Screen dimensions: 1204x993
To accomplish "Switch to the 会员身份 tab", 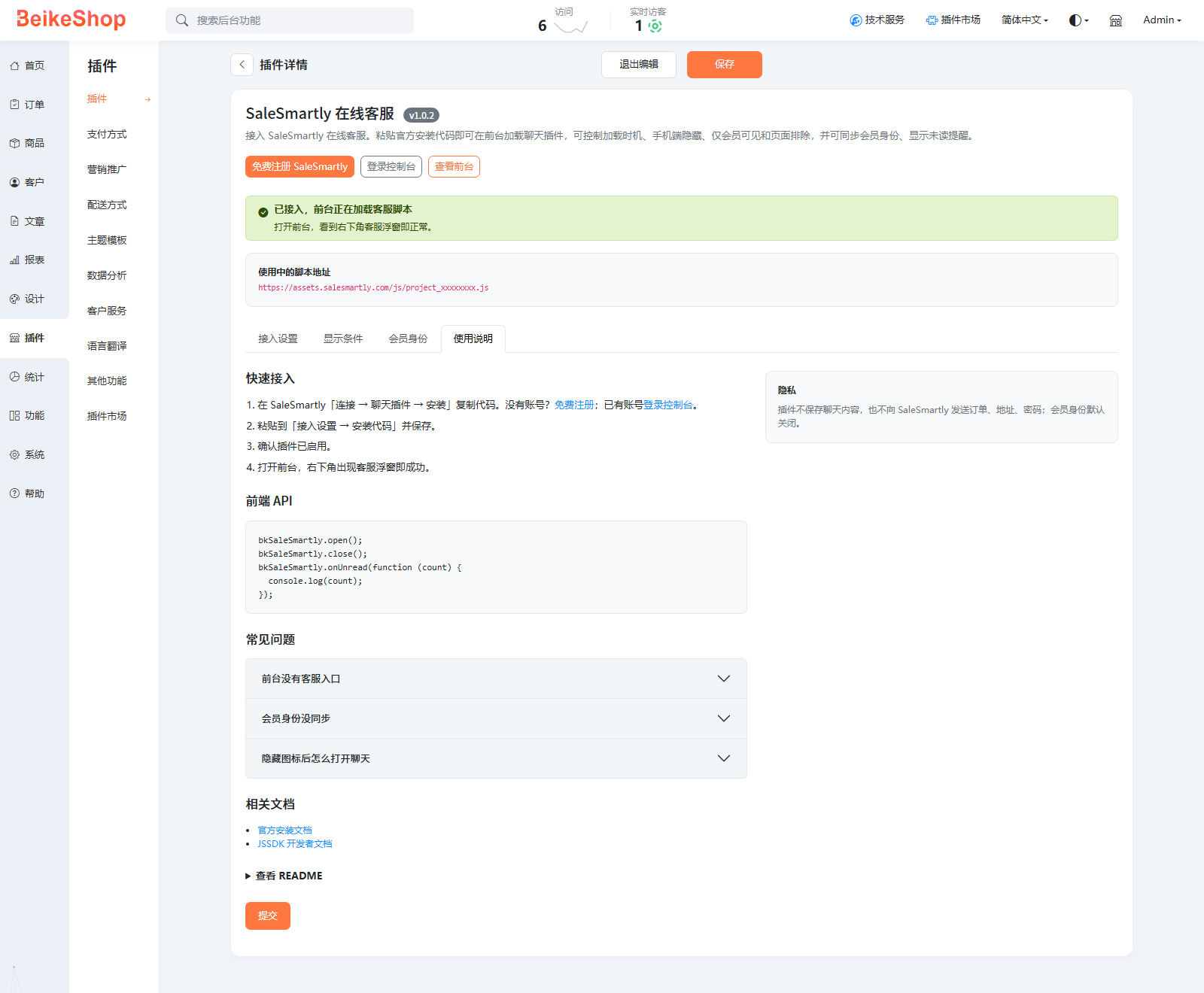I will coord(408,339).
